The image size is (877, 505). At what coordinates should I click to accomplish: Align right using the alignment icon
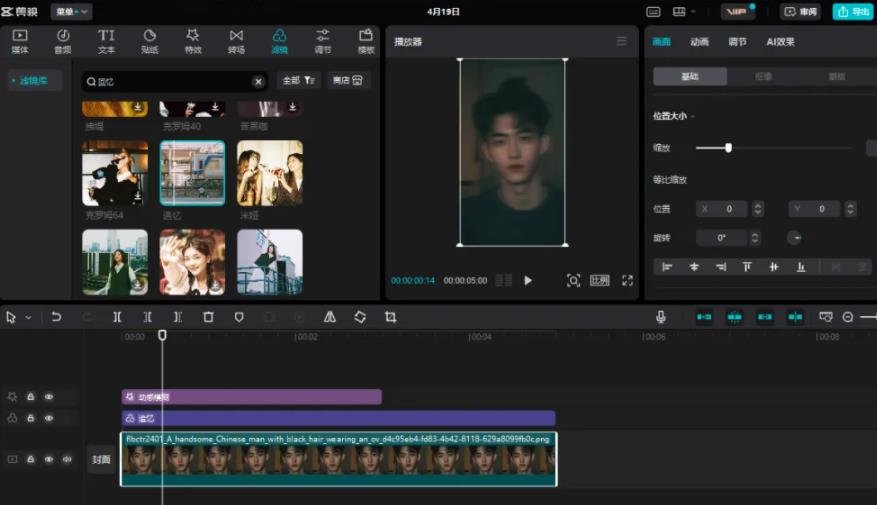[721, 267]
